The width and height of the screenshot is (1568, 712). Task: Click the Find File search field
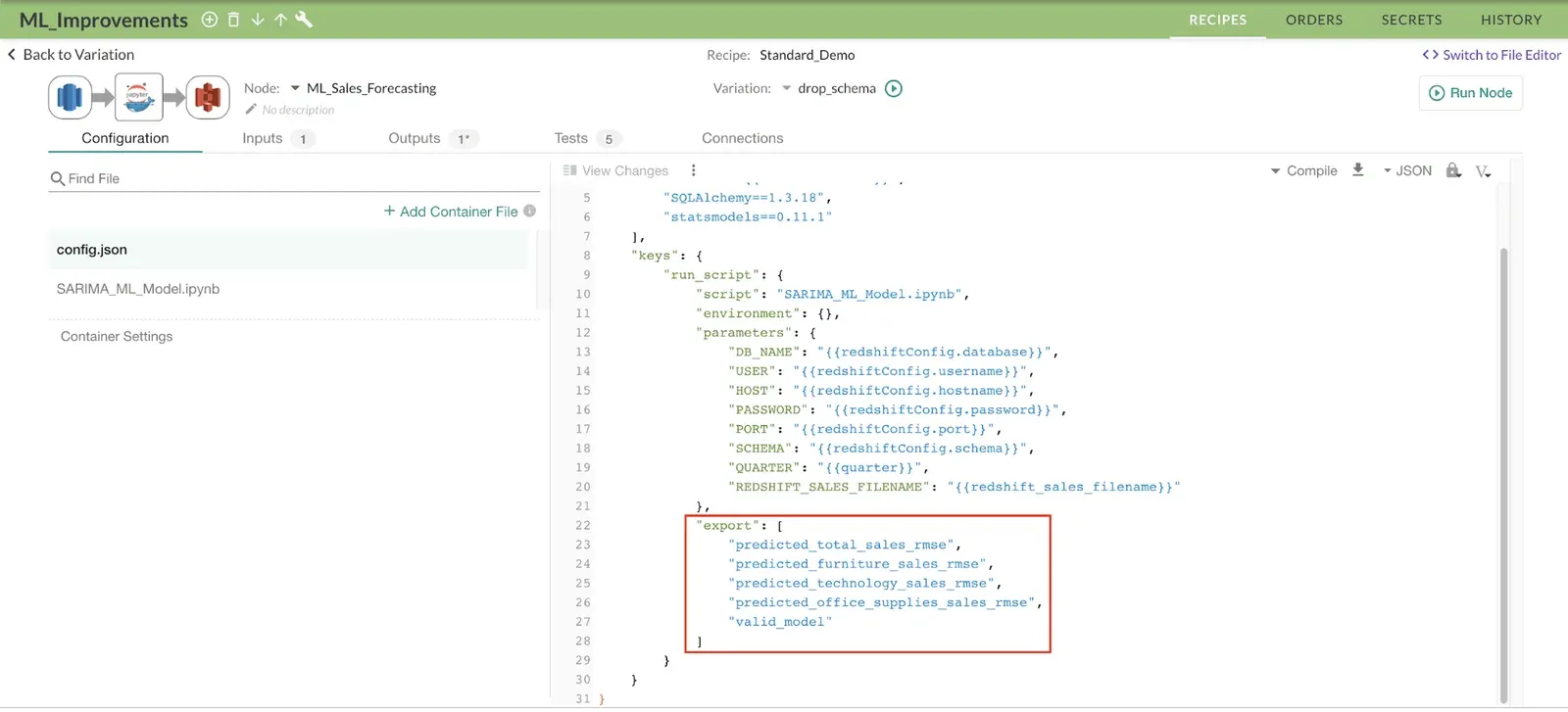click(294, 178)
